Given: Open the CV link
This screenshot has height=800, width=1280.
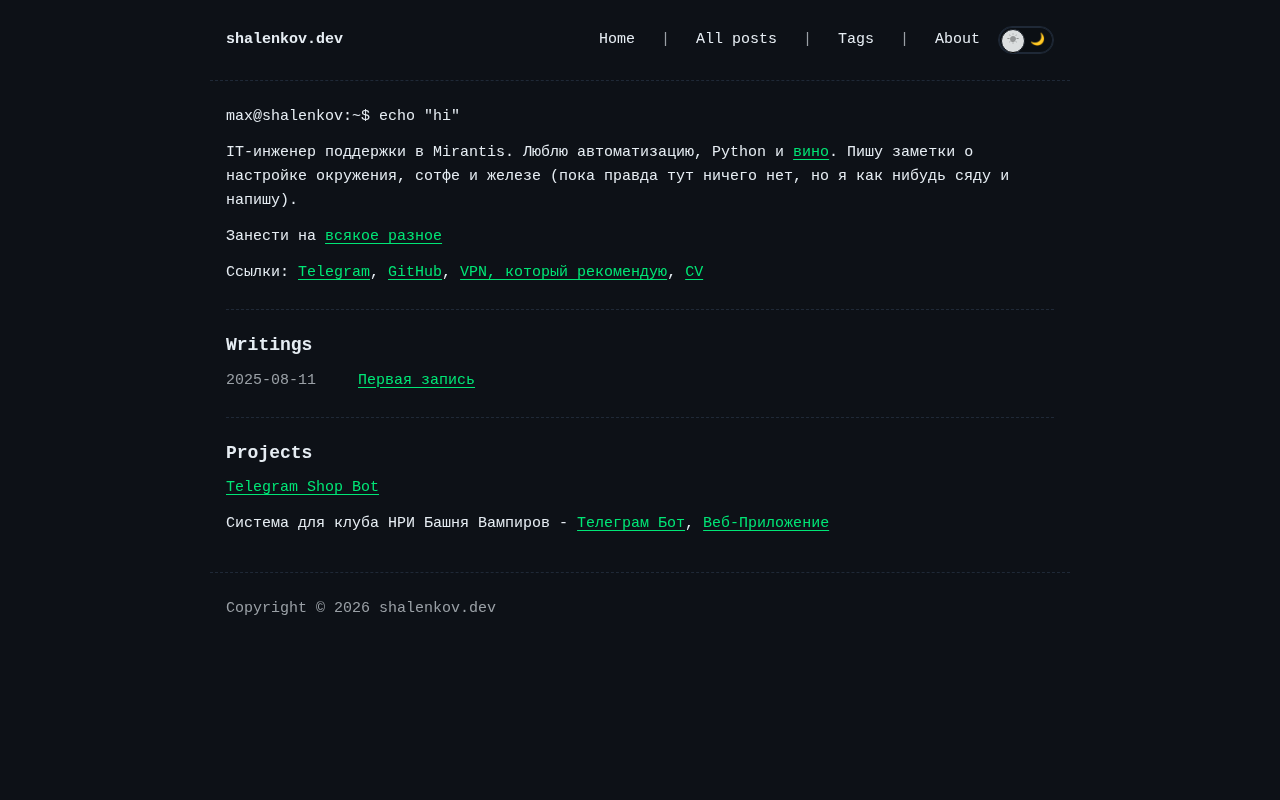Looking at the screenshot, I should [694, 272].
